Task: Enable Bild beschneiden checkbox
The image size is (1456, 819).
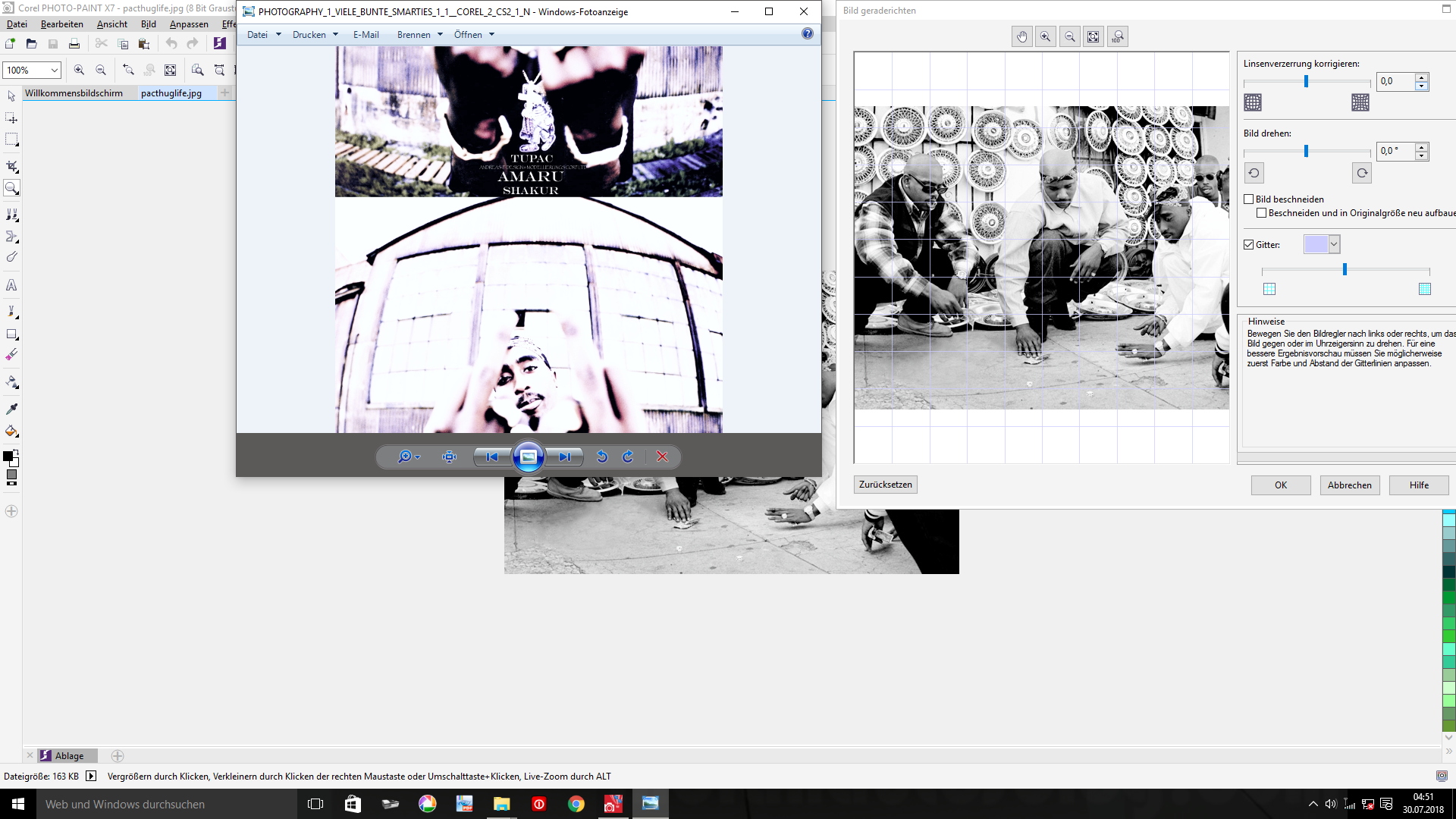Action: (x=1248, y=199)
